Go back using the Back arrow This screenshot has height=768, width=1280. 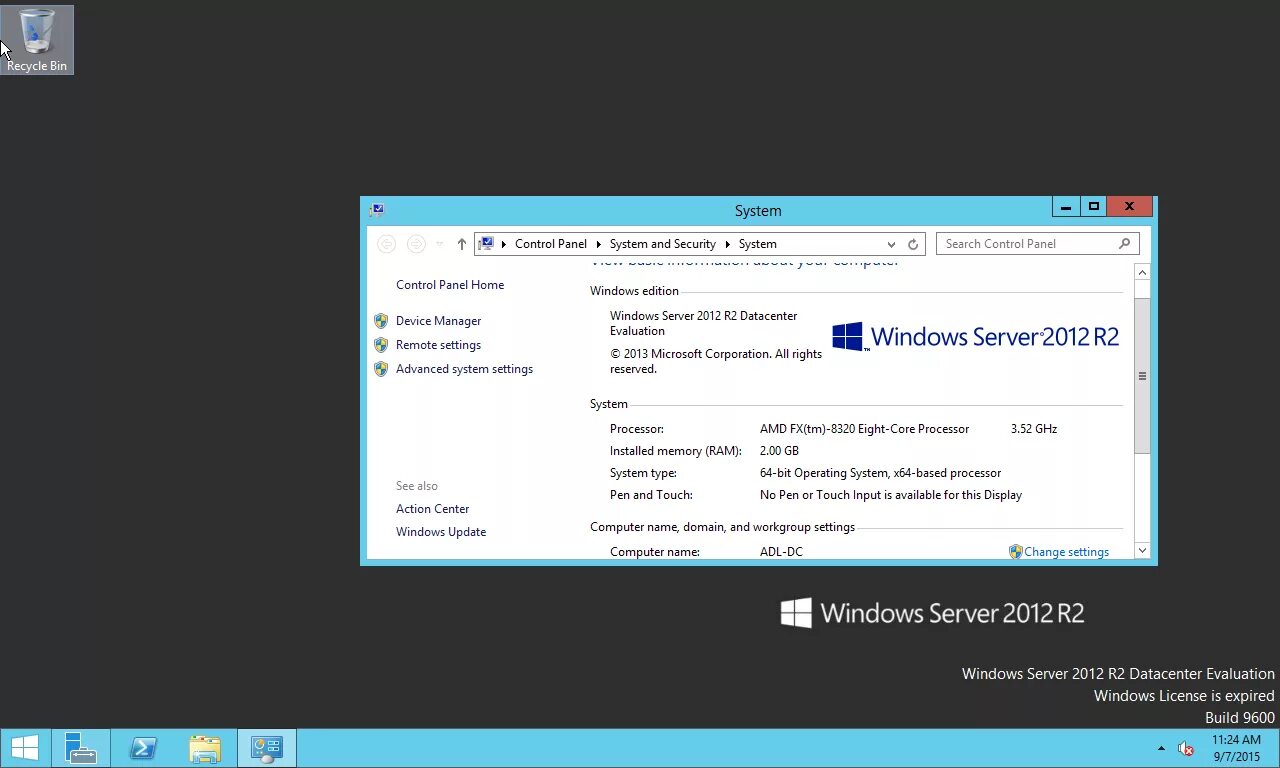(x=387, y=244)
